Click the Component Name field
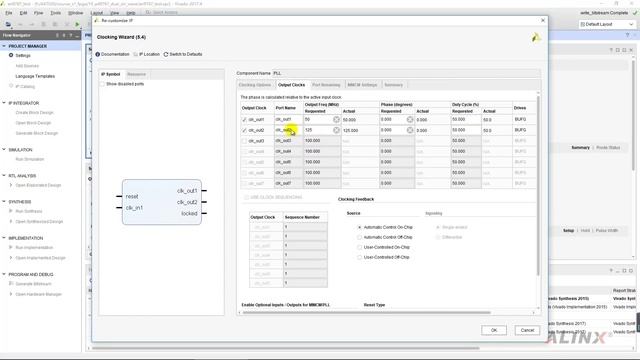 tap(406, 73)
